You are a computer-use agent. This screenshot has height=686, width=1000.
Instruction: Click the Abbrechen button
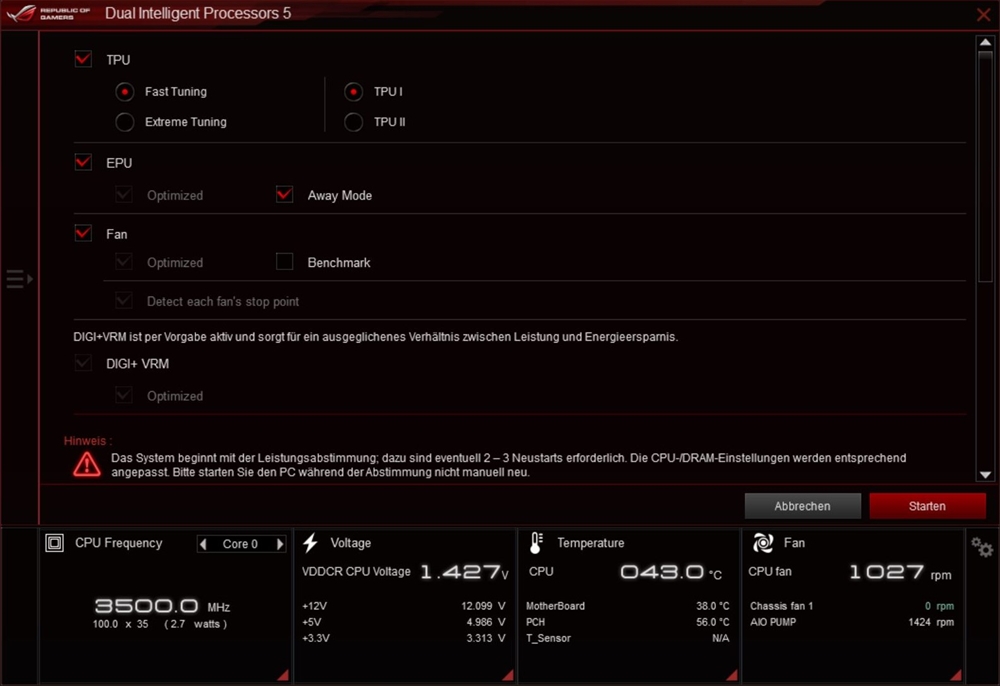tap(802, 506)
